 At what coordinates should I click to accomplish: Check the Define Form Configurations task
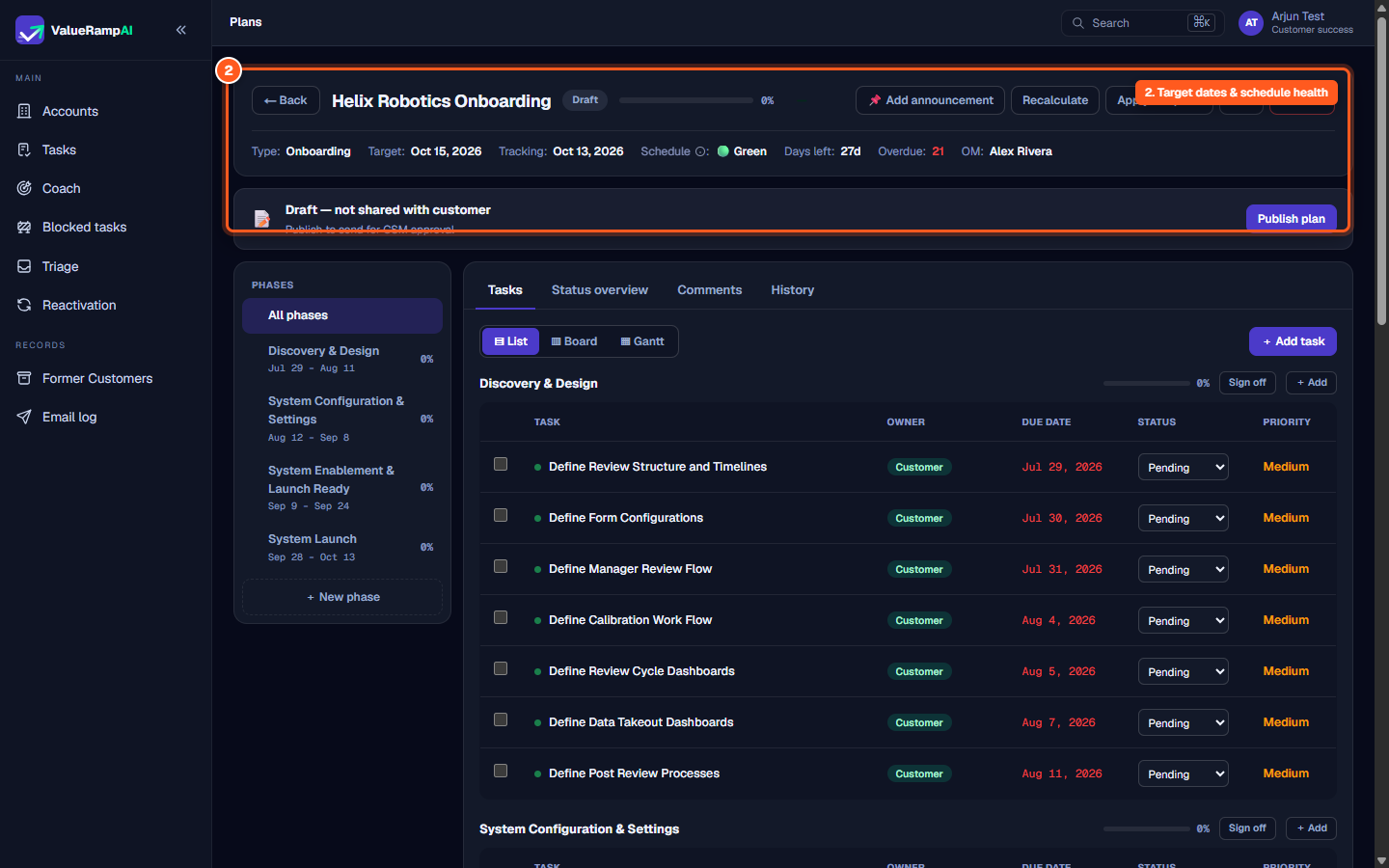click(501, 515)
